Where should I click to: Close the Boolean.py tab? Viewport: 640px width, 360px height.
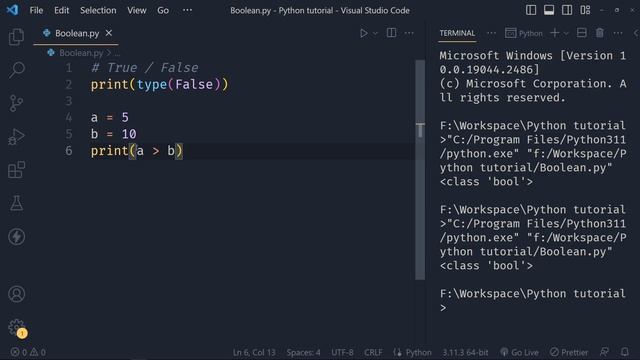coord(109,33)
